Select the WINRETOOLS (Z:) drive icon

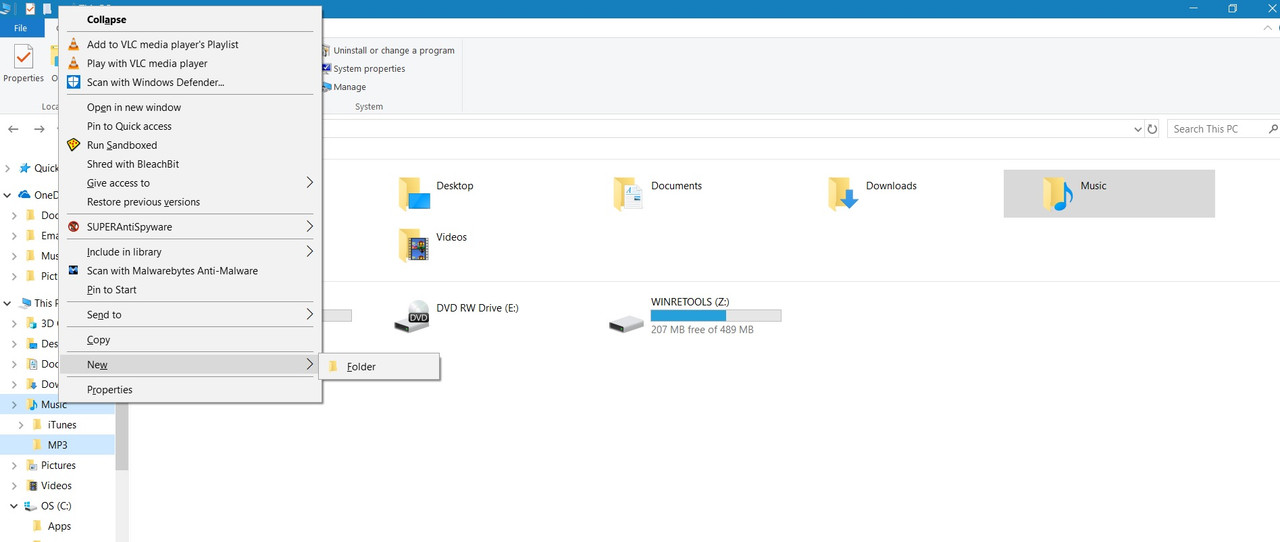coord(627,324)
